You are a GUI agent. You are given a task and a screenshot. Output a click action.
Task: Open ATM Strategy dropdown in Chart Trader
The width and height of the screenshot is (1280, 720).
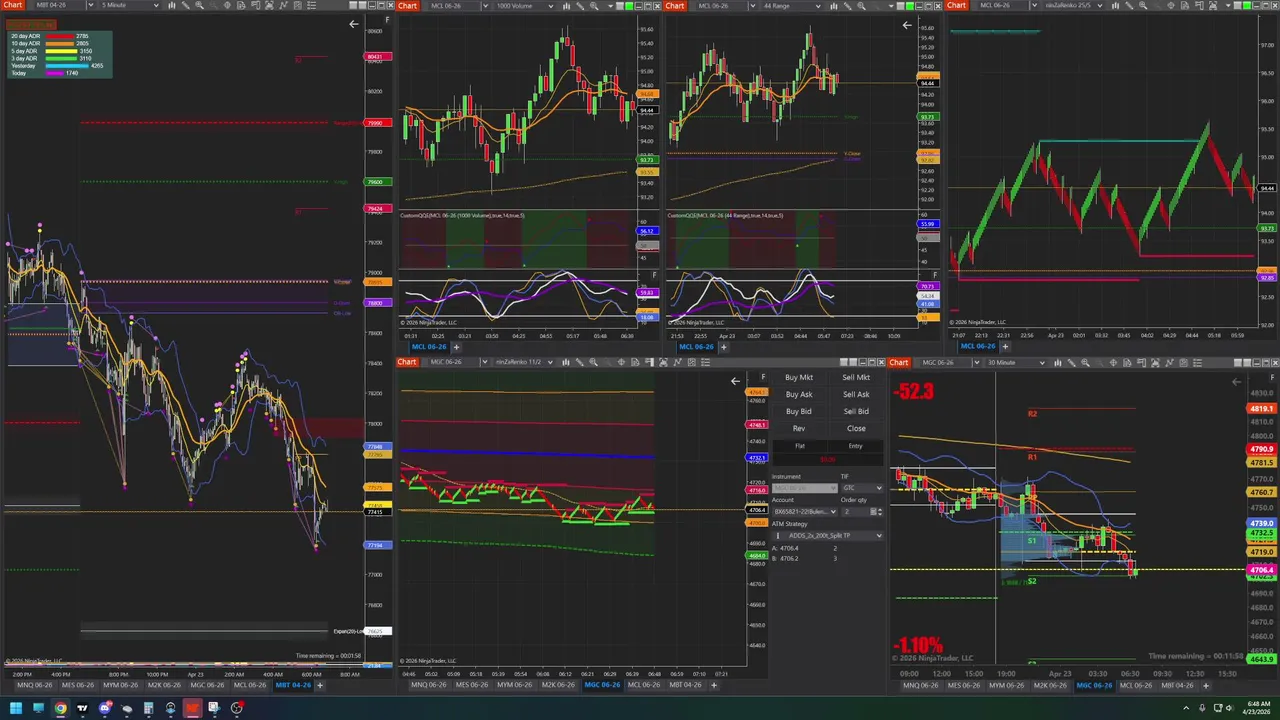[828, 535]
